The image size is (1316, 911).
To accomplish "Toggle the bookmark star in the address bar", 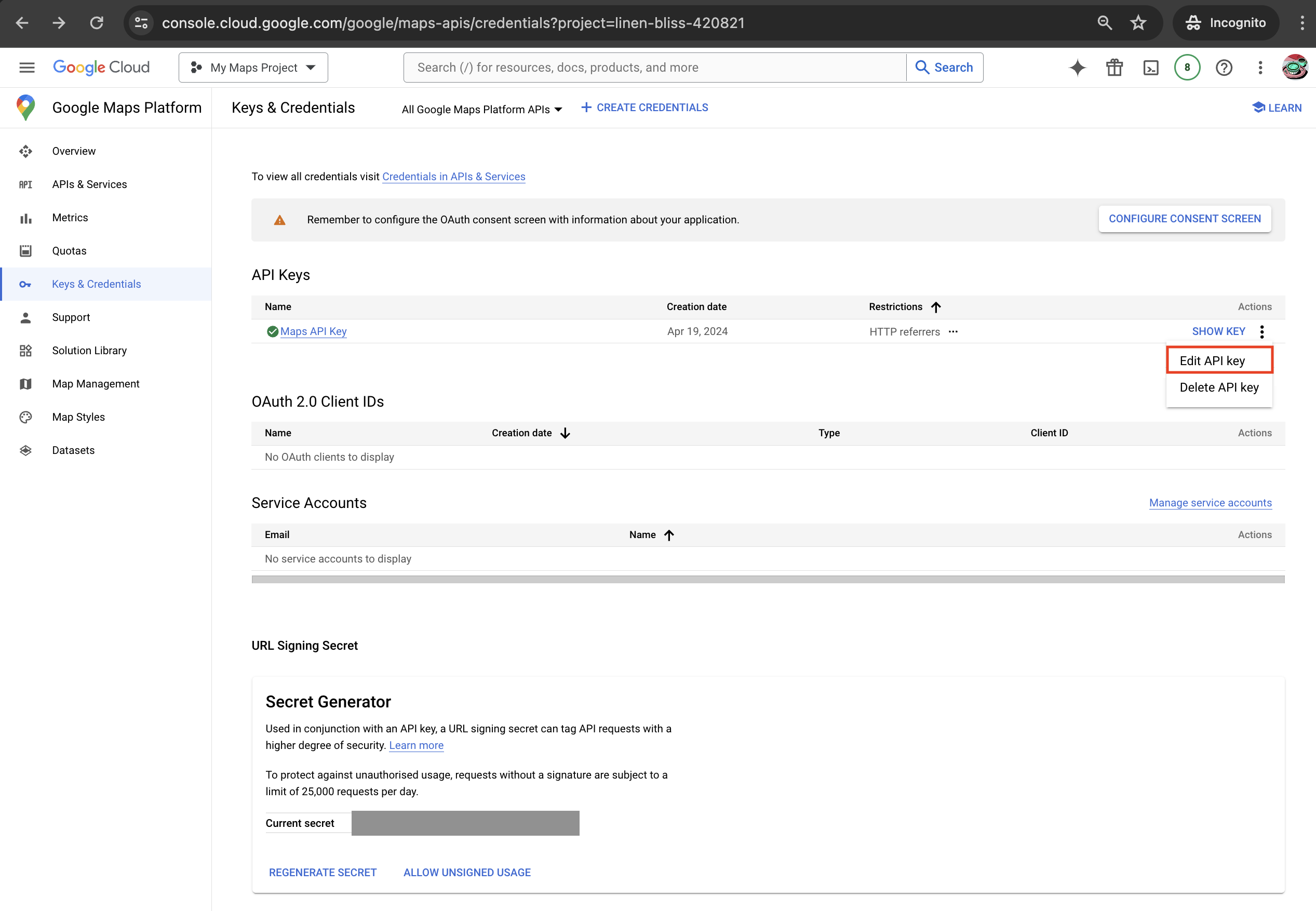I will [1138, 23].
